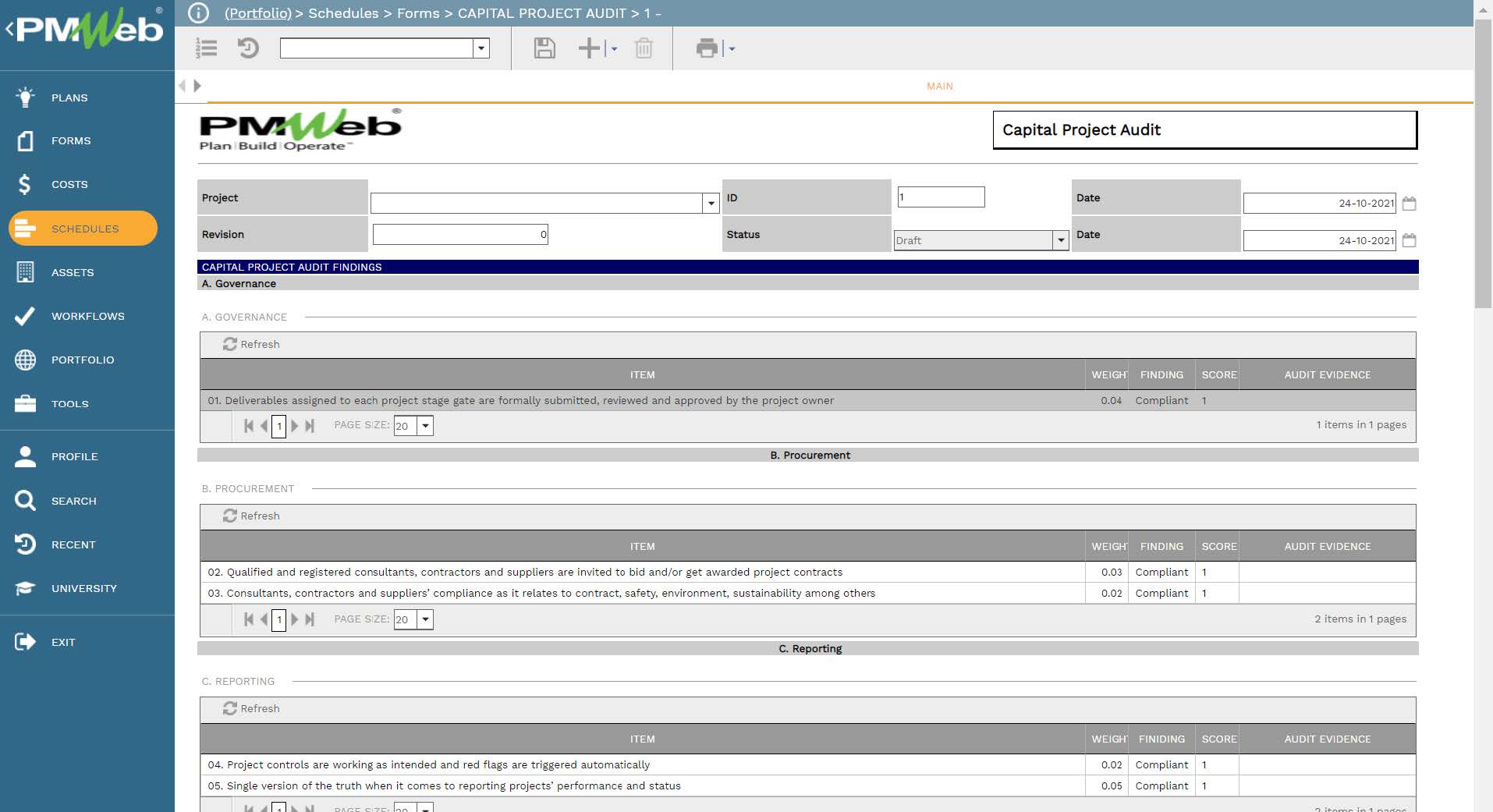Screen dimensions: 1493x812
Task: Open Procurement grid page size dropdown
Action: click(x=425, y=619)
